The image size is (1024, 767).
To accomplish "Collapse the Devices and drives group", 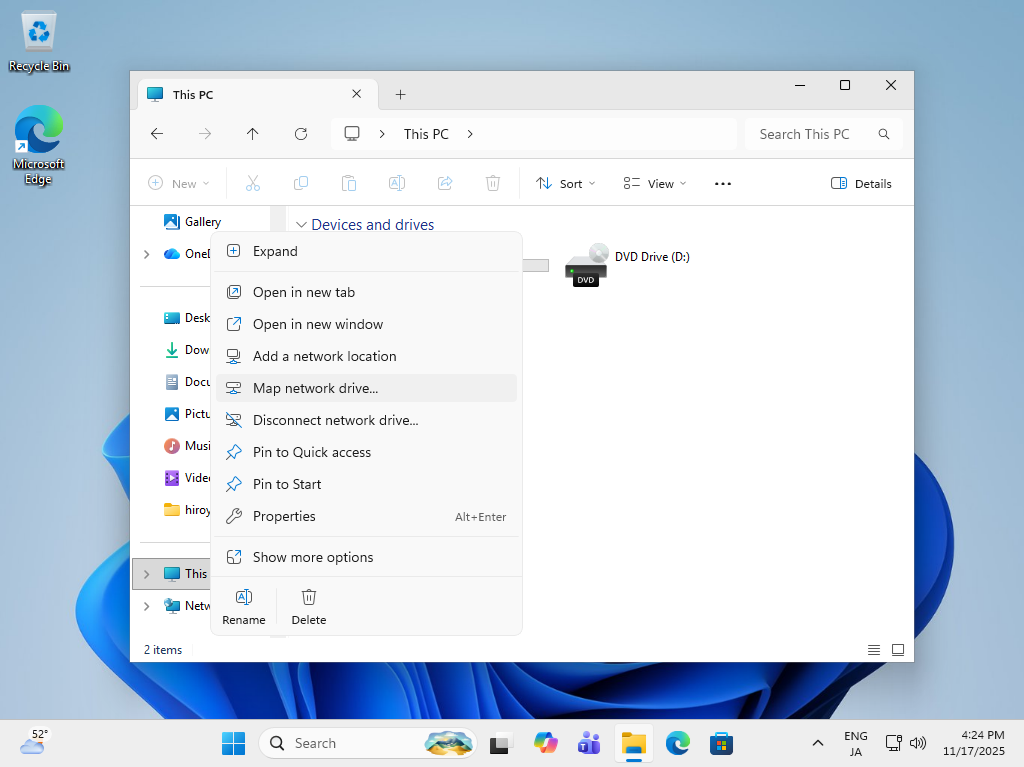I will [x=301, y=225].
